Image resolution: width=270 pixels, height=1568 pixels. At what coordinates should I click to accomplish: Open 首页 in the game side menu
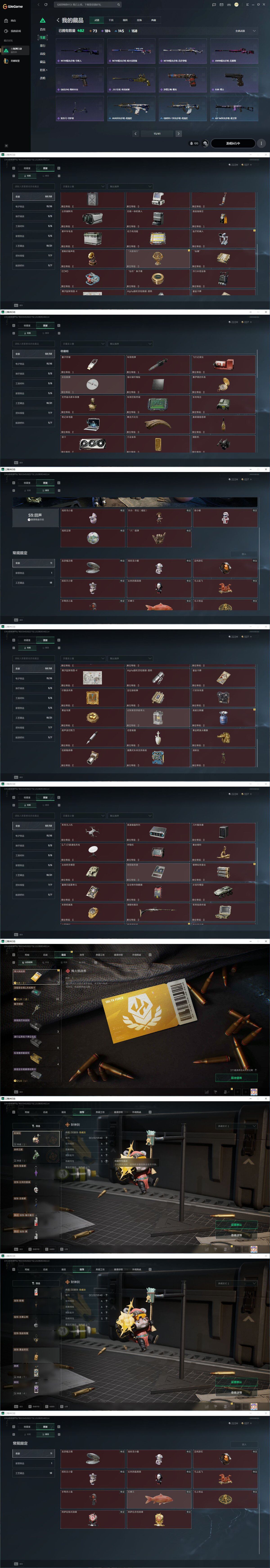(43, 29)
